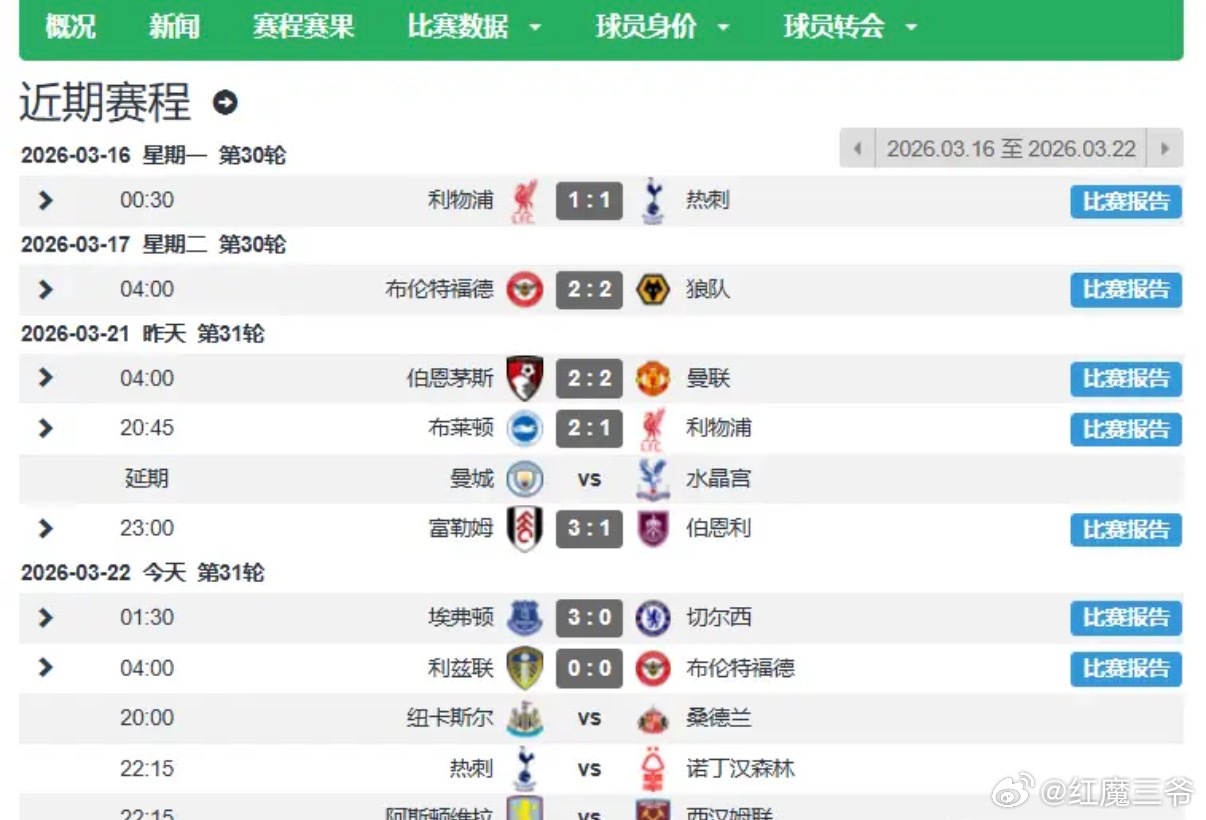Open the 球员身价 dropdown menu
This screenshot has height=820, width=1206.
(662, 27)
